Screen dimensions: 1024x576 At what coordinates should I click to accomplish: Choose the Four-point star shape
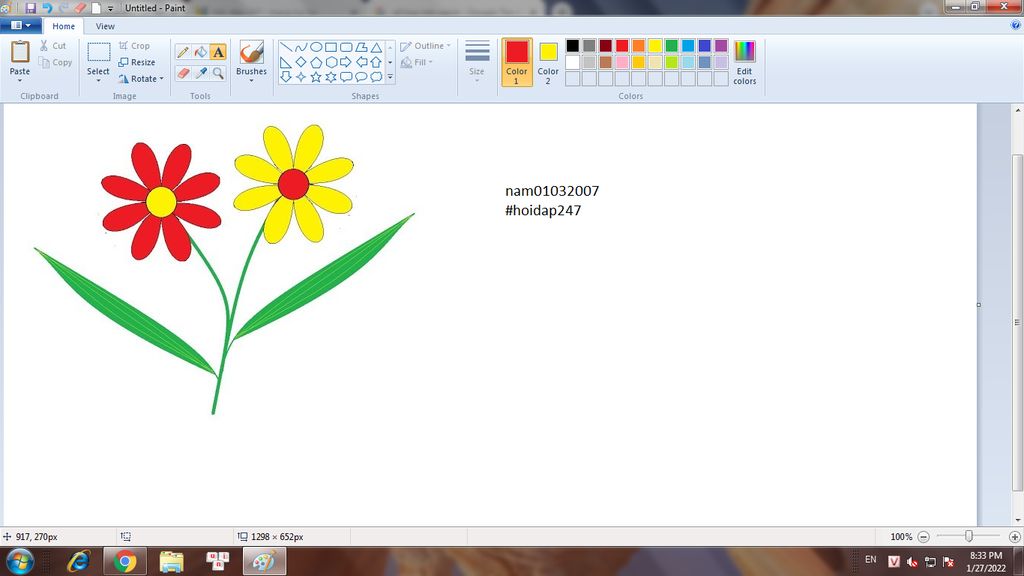click(300, 77)
